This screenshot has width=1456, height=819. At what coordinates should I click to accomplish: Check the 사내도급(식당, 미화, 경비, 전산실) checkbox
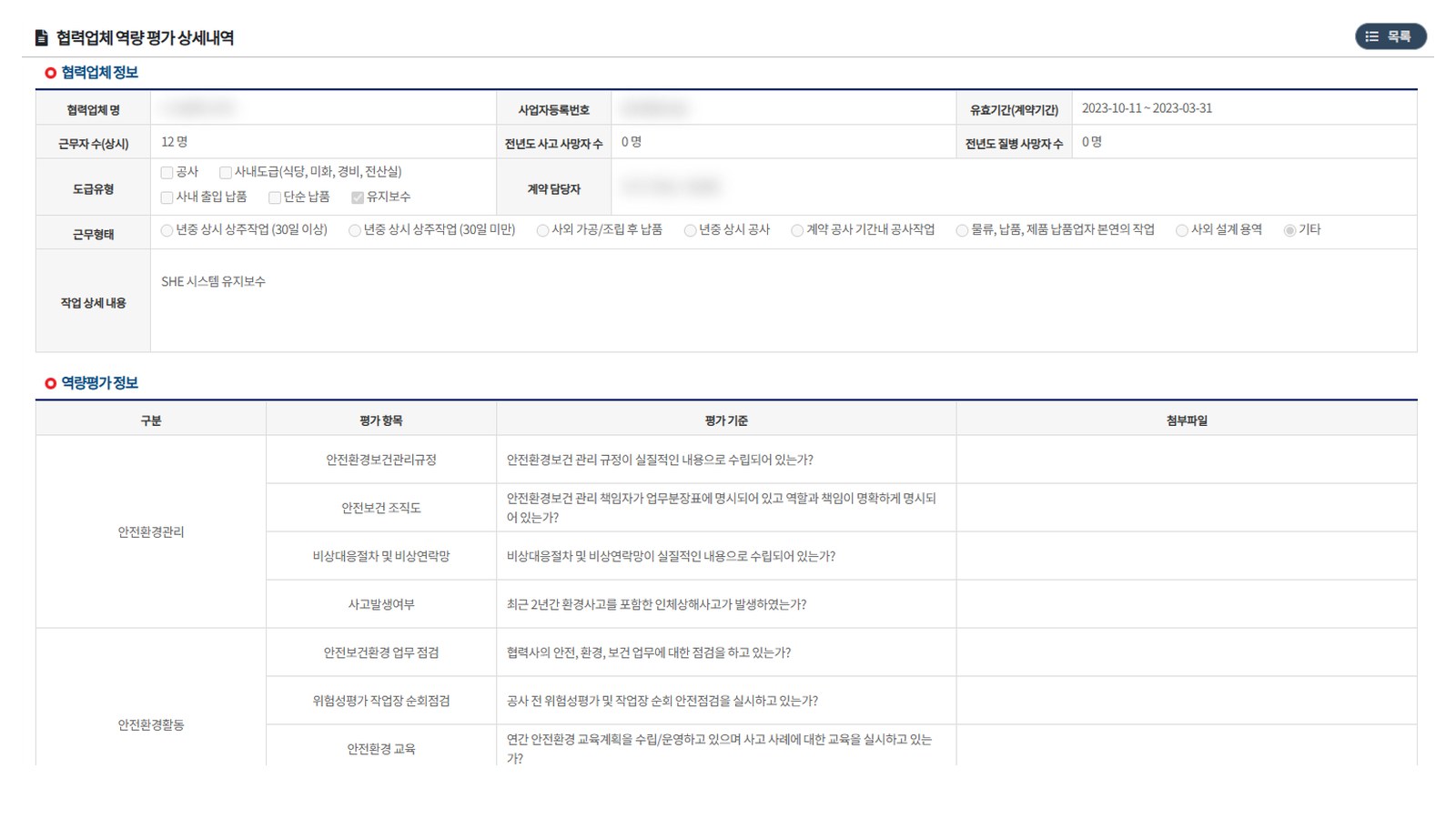[x=225, y=172]
